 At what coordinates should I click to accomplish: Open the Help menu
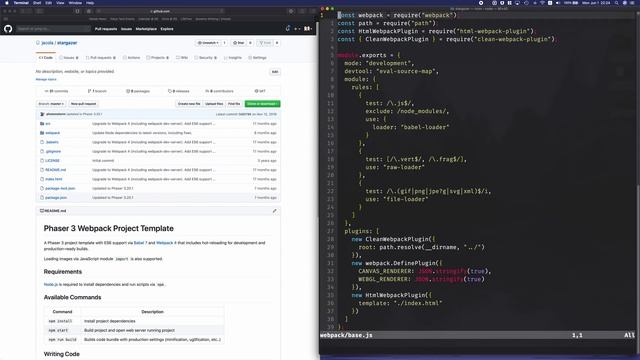tap(90, 3)
